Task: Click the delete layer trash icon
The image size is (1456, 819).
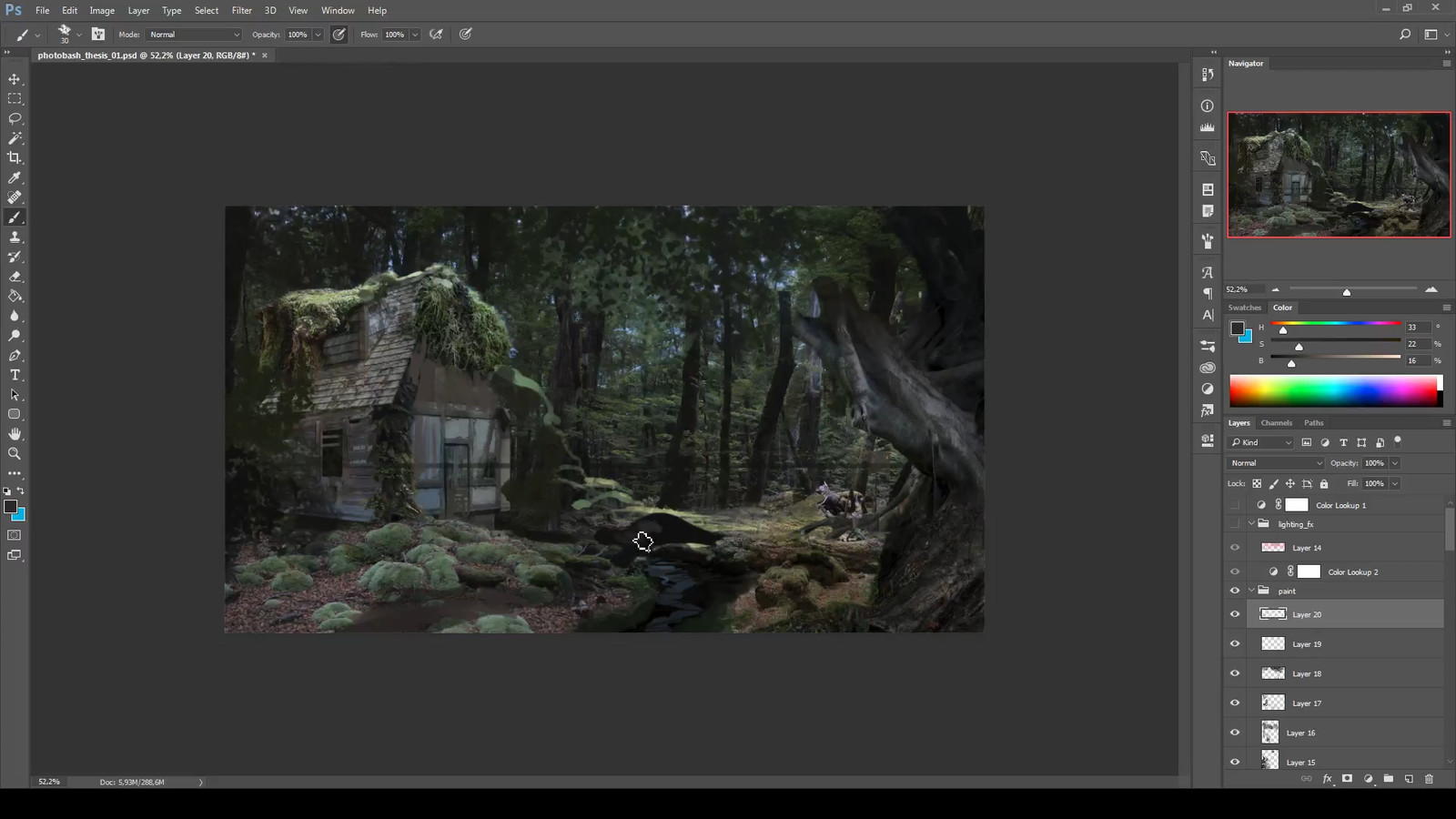Action: point(1429,779)
